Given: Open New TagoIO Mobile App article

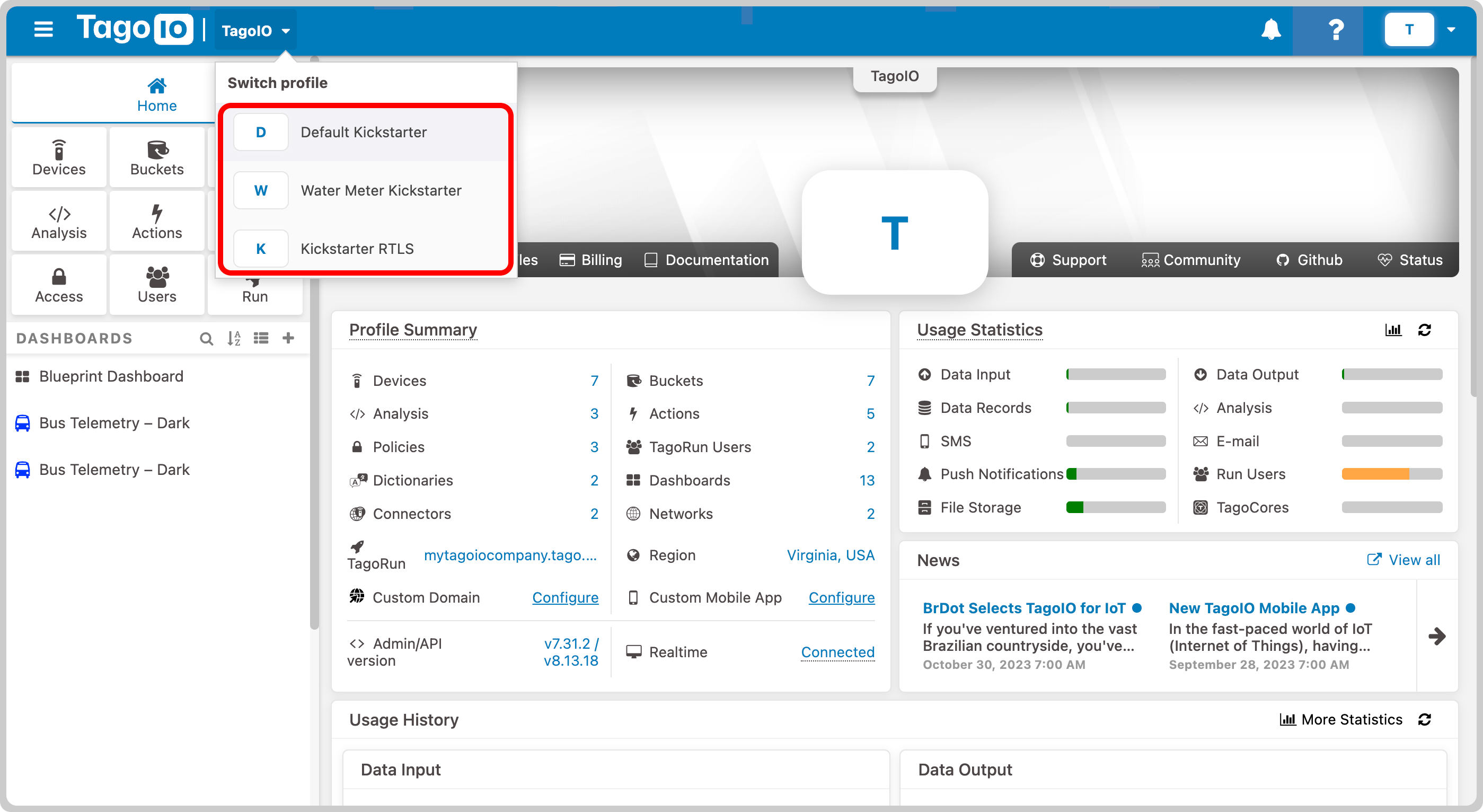Looking at the screenshot, I should click(x=1254, y=607).
